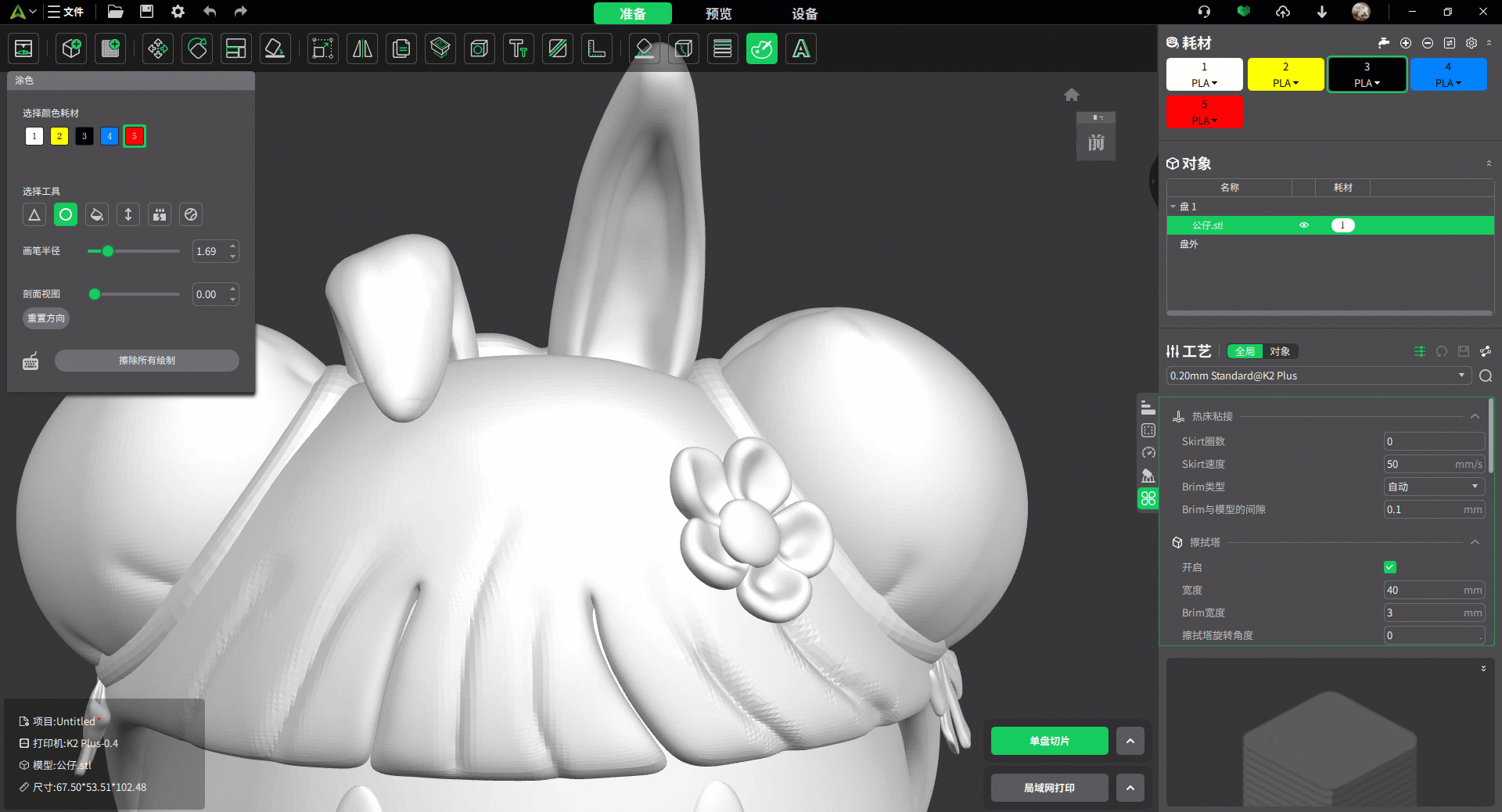The image size is (1502, 812).
Task: Open the Brim类型 dropdown
Action: point(1434,487)
